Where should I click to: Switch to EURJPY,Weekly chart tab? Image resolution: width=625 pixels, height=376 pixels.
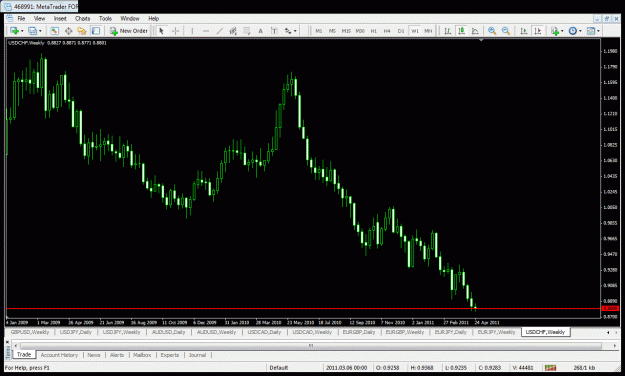click(x=496, y=332)
